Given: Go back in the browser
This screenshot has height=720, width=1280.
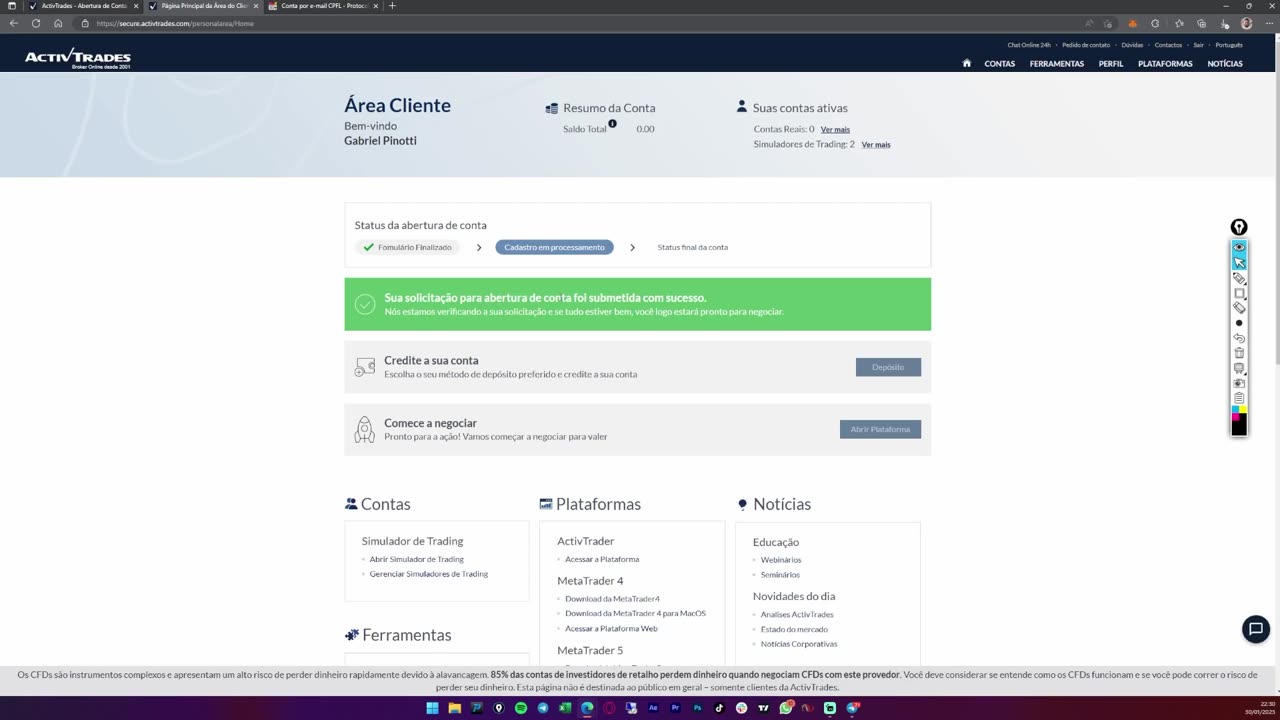Looking at the screenshot, I should point(14,23).
